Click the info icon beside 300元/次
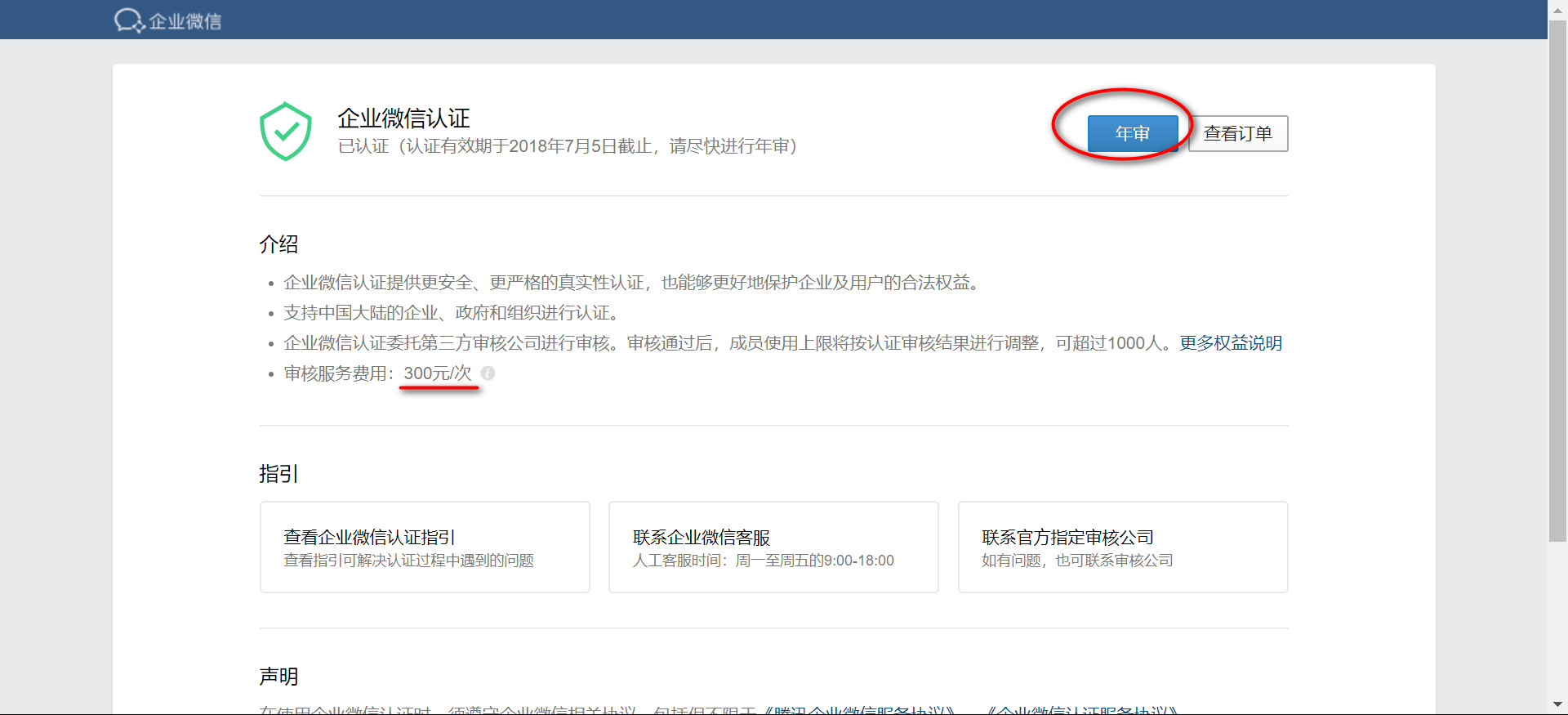 pos(488,373)
